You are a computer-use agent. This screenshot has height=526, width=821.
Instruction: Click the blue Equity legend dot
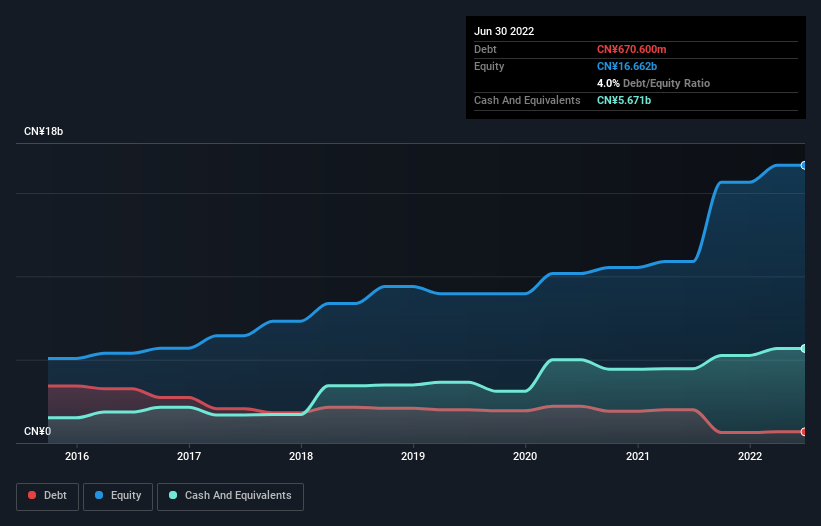pos(99,495)
